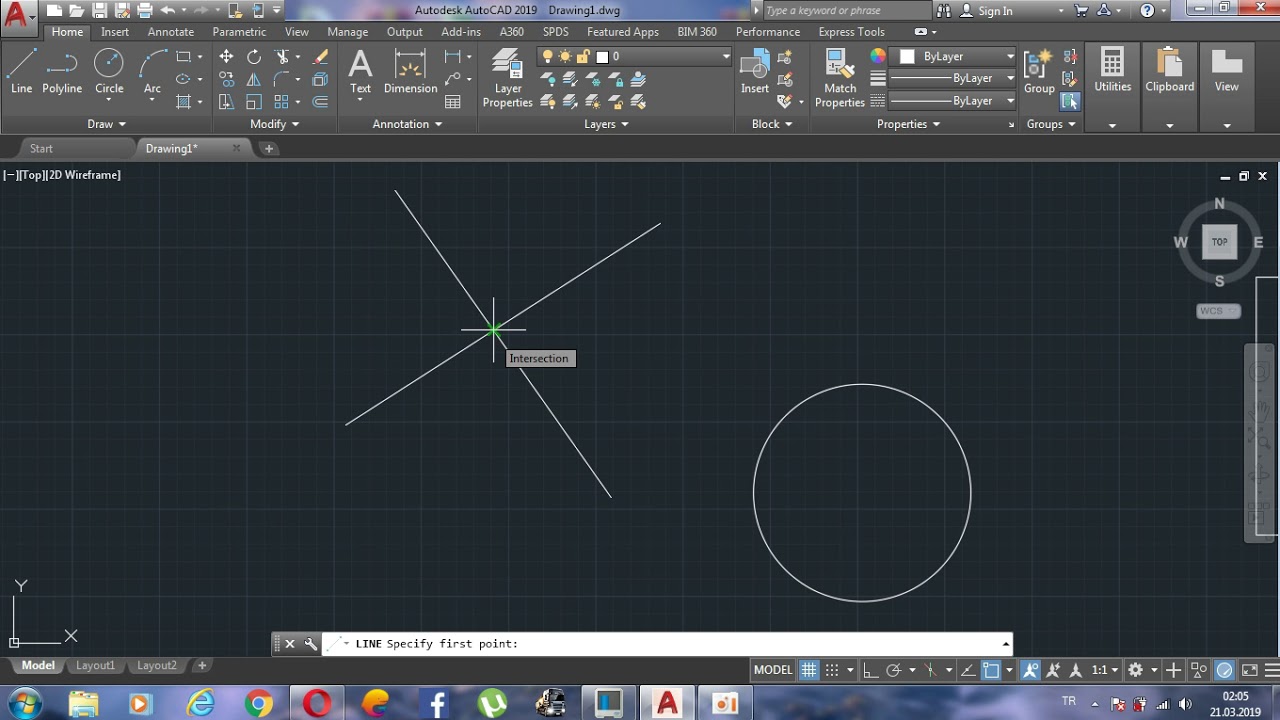1280x720 pixels.
Task: Switch to the Start file tab
Action: click(x=41, y=148)
